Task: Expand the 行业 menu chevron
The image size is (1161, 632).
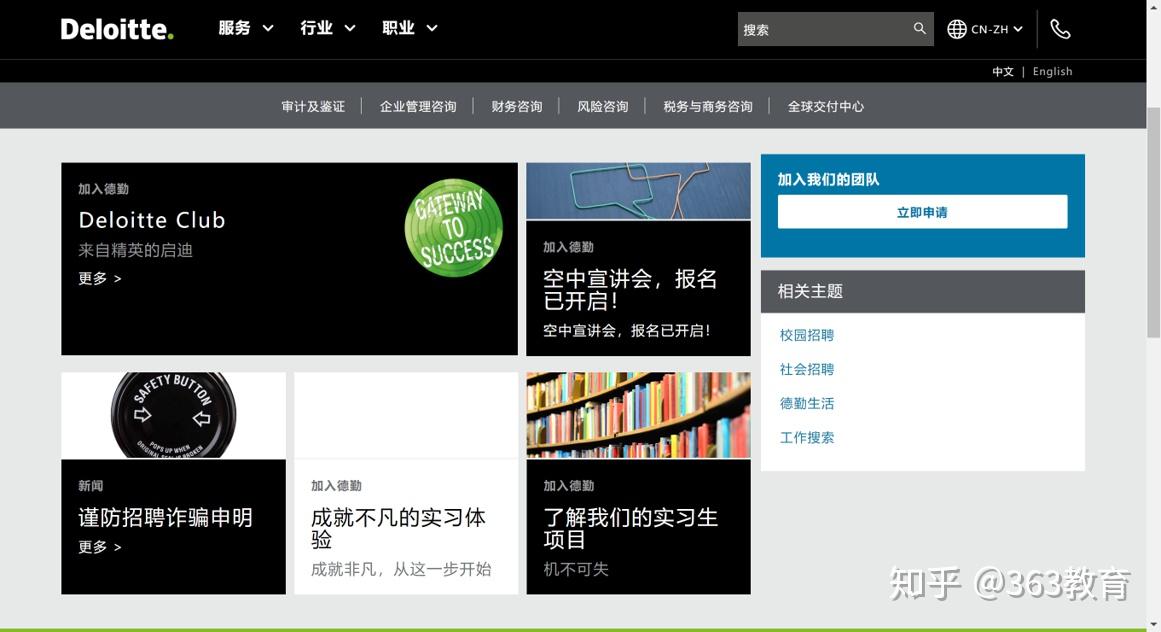Action: pos(350,28)
